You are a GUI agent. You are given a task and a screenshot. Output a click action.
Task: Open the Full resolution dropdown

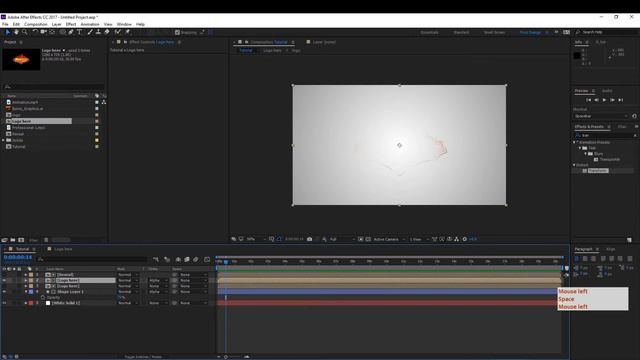coord(342,239)
